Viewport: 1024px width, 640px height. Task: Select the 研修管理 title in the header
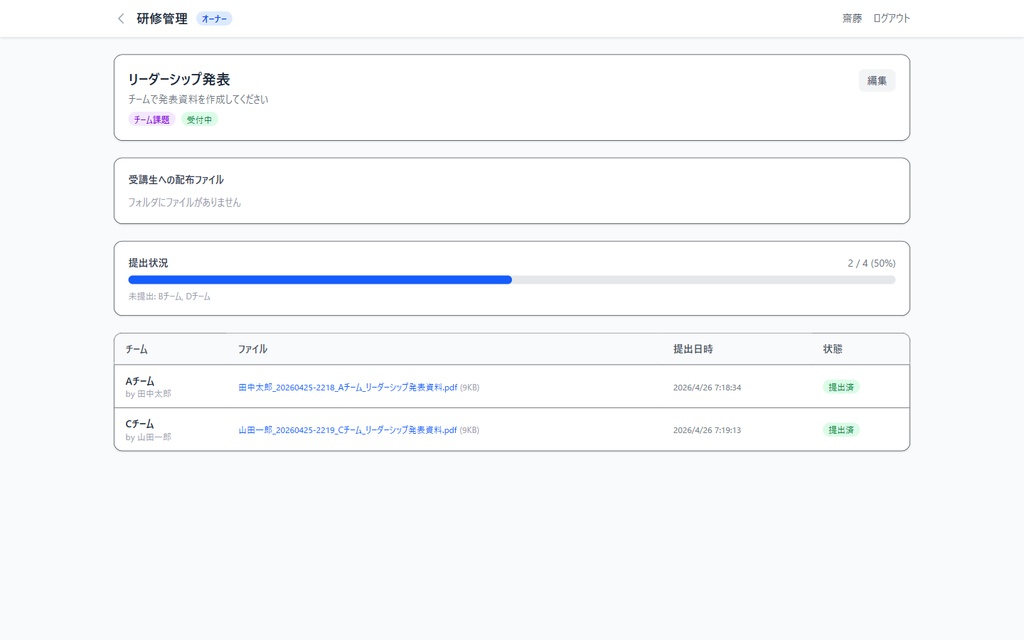162,18
